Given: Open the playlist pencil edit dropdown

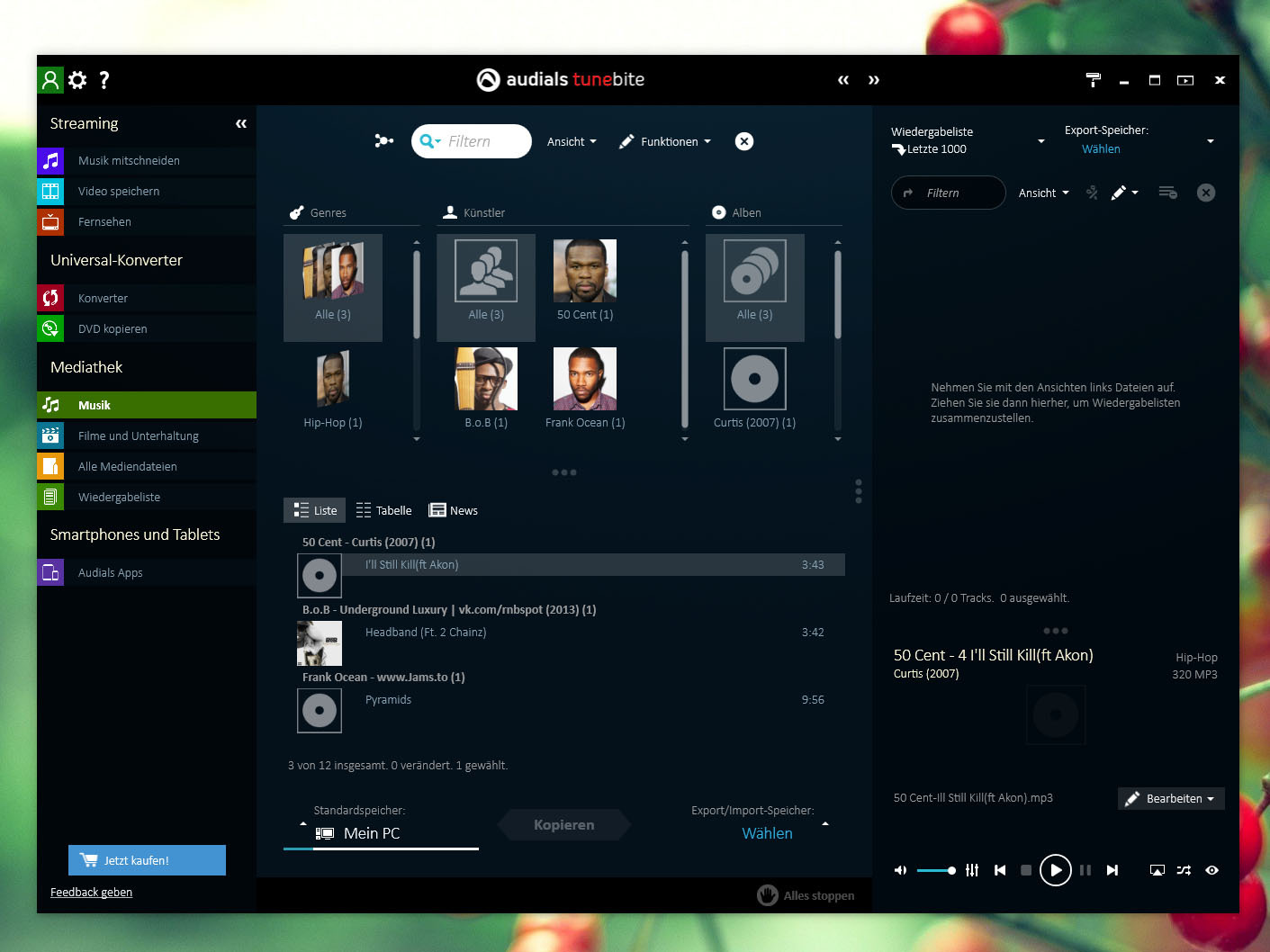Looking at the screenshot, I should (x=1124, y=193).
